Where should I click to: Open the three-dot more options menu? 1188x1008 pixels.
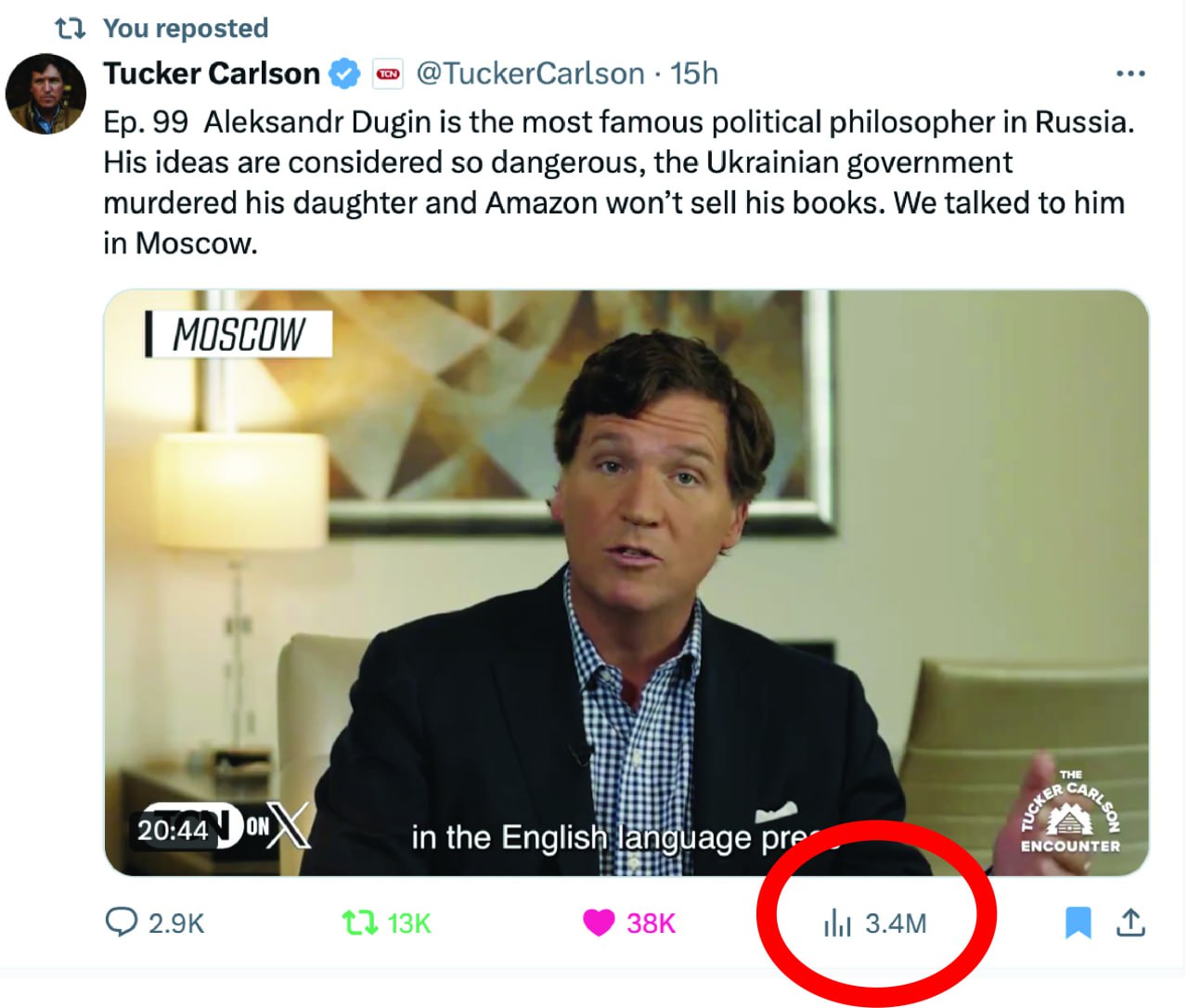tap(1130, 73)
